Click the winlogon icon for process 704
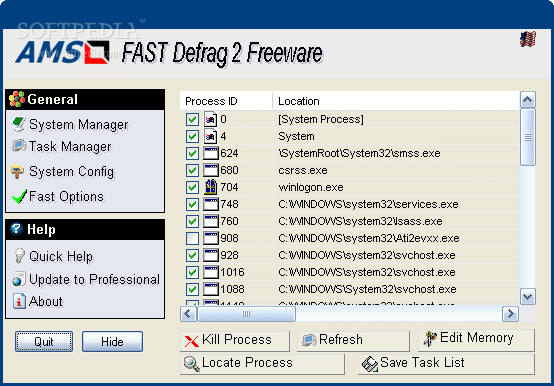Screen dimensions: 554x386 click(211, 187)
